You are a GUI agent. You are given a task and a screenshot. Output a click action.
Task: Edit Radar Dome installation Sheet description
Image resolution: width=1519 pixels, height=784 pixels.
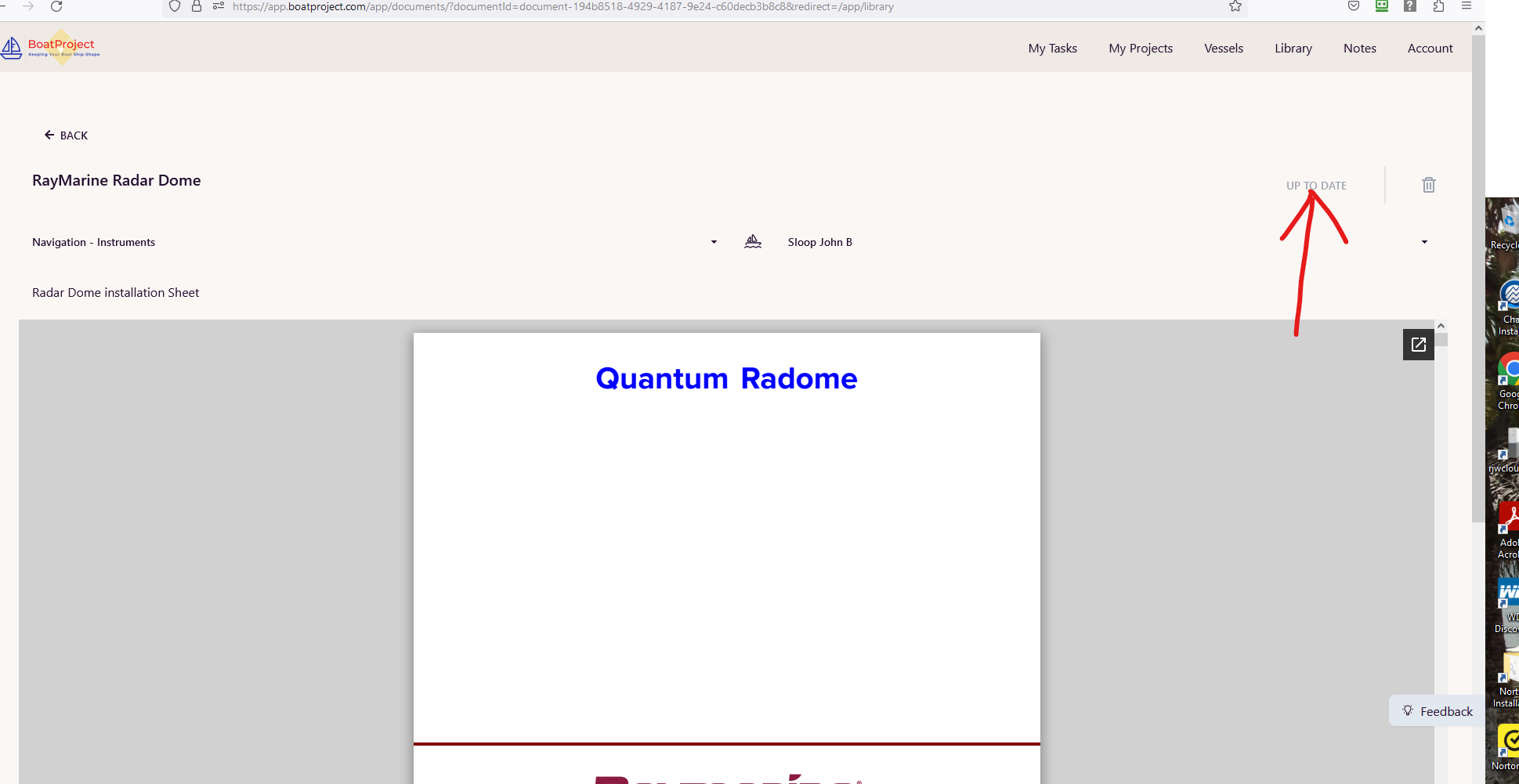tap(115, 292)
